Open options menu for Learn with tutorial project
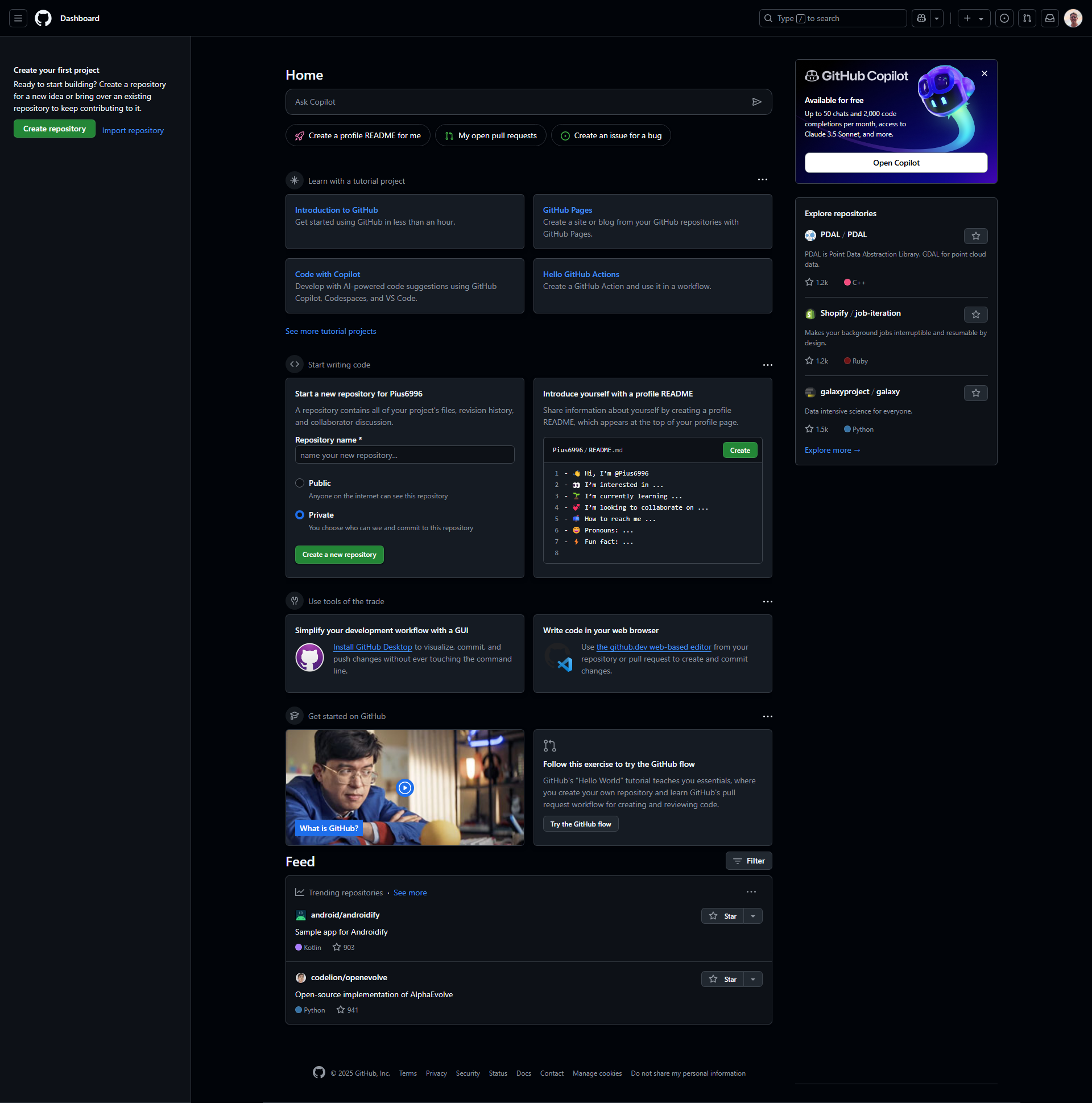This screenshot has height=1103, width=1092. (x=763, y=180)
